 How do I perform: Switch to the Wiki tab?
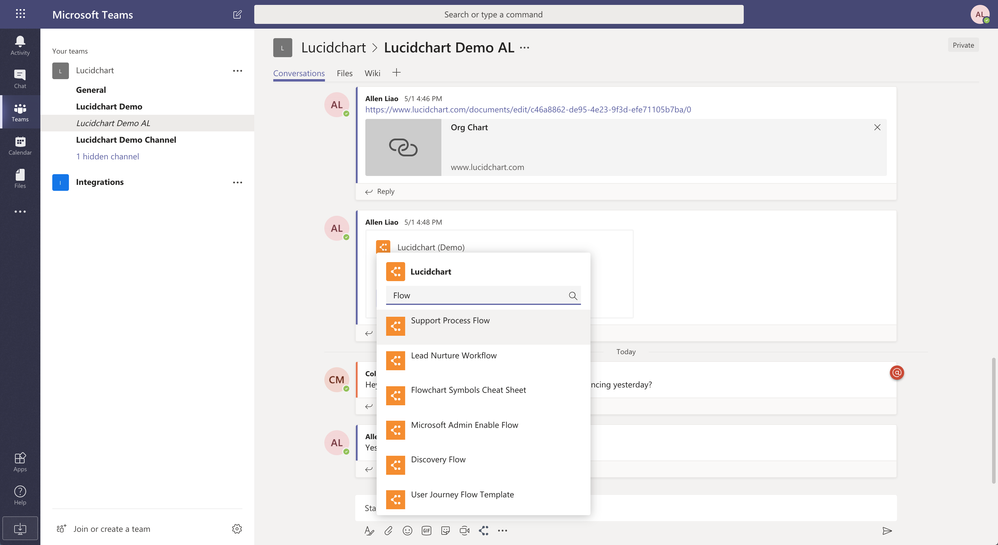372,73
